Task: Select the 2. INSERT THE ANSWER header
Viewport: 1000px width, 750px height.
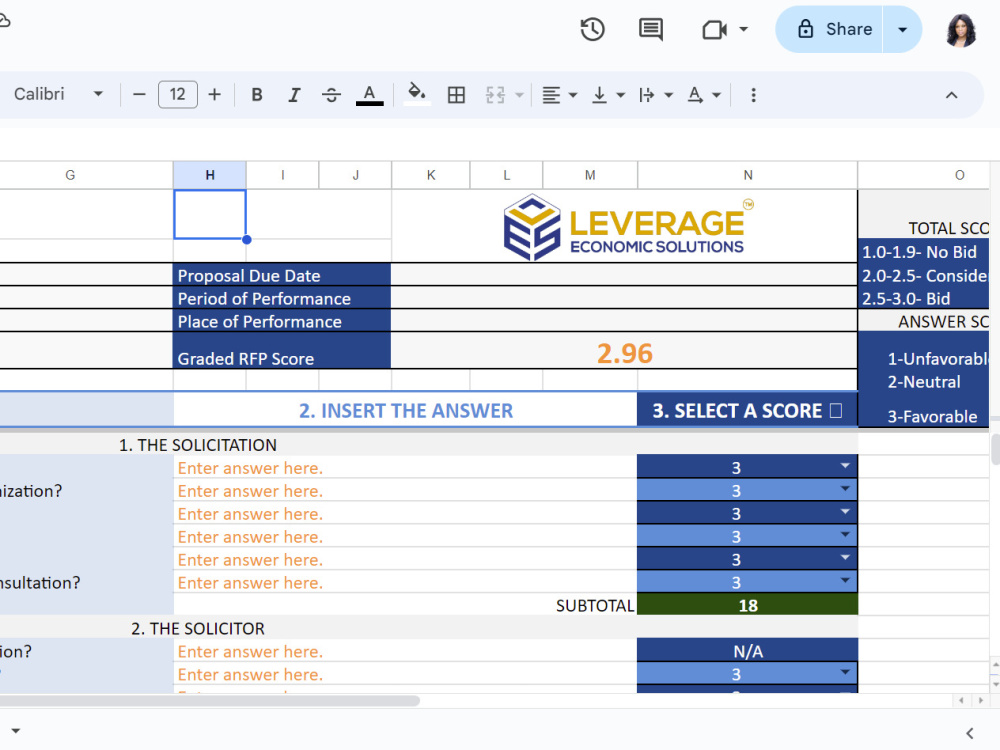Action: click(x=406, y=410)
